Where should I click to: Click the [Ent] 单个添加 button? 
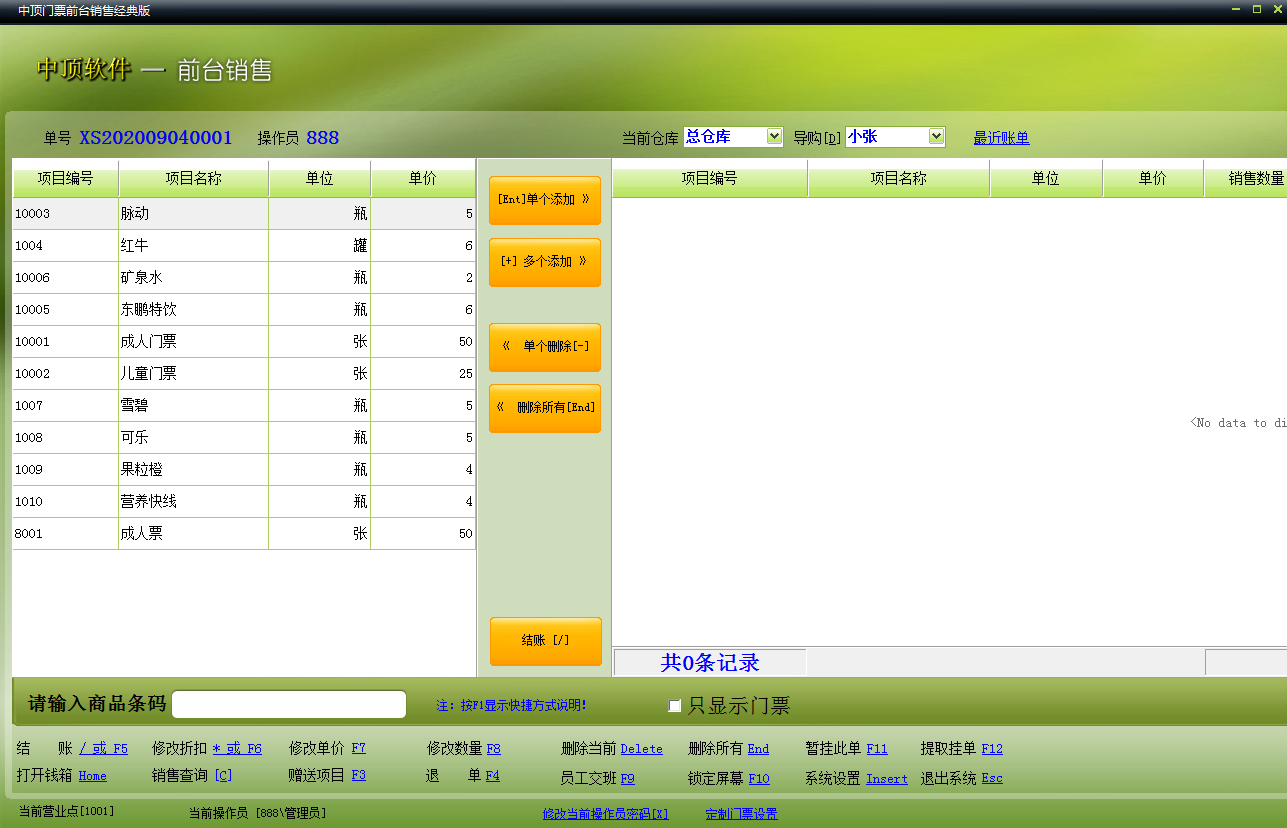point(545,200)
